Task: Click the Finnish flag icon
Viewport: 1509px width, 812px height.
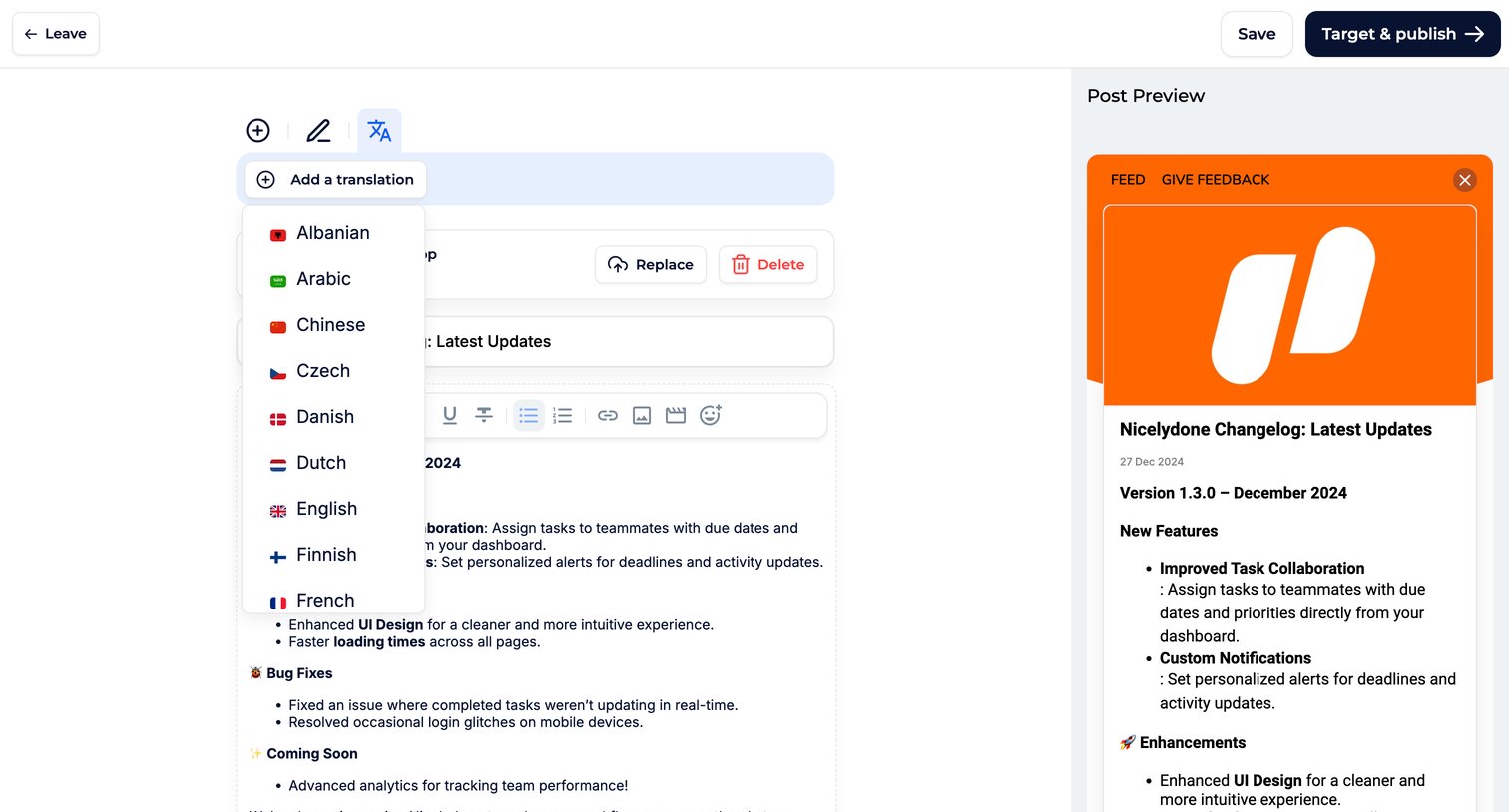Action: click(278, 557)
